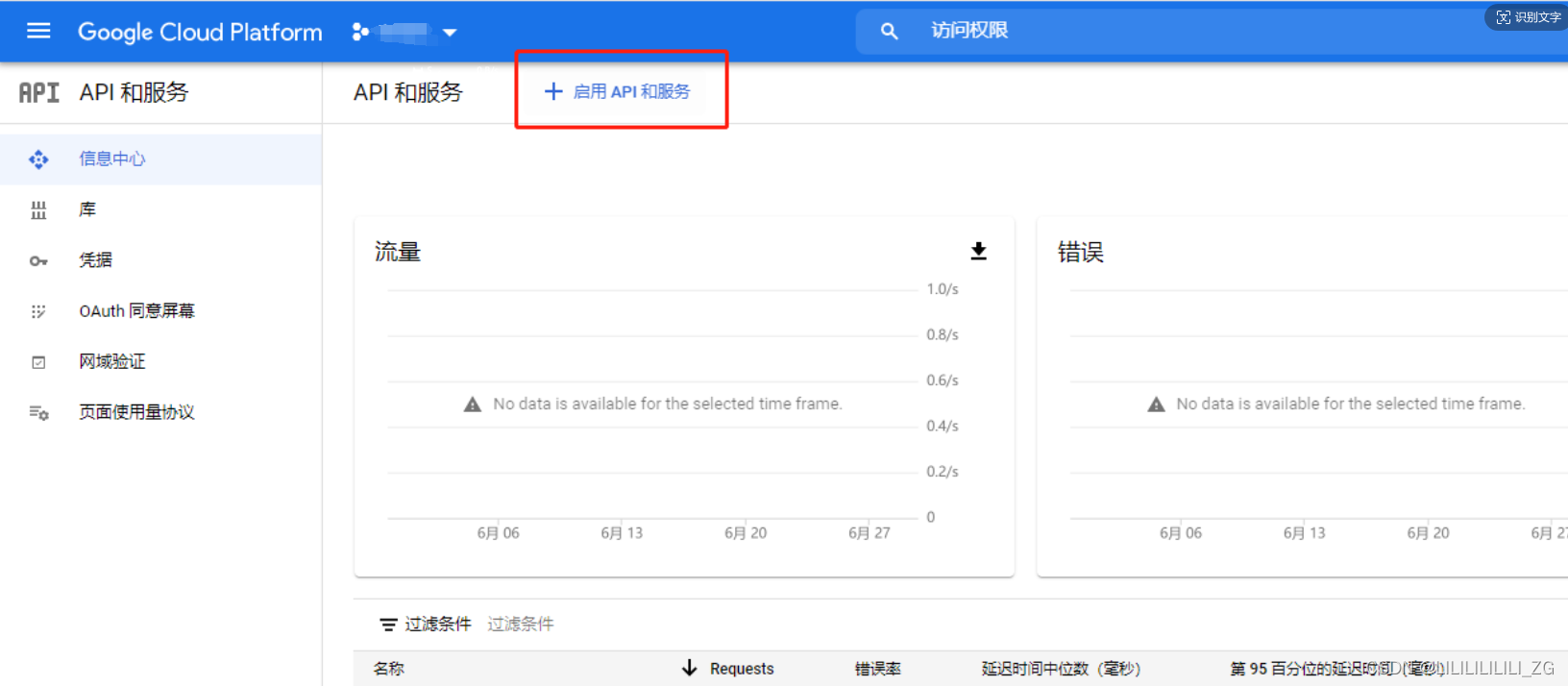Click the API 和服务 page heading
This screenshot has height=686, width=1568.
coord(408,92)
